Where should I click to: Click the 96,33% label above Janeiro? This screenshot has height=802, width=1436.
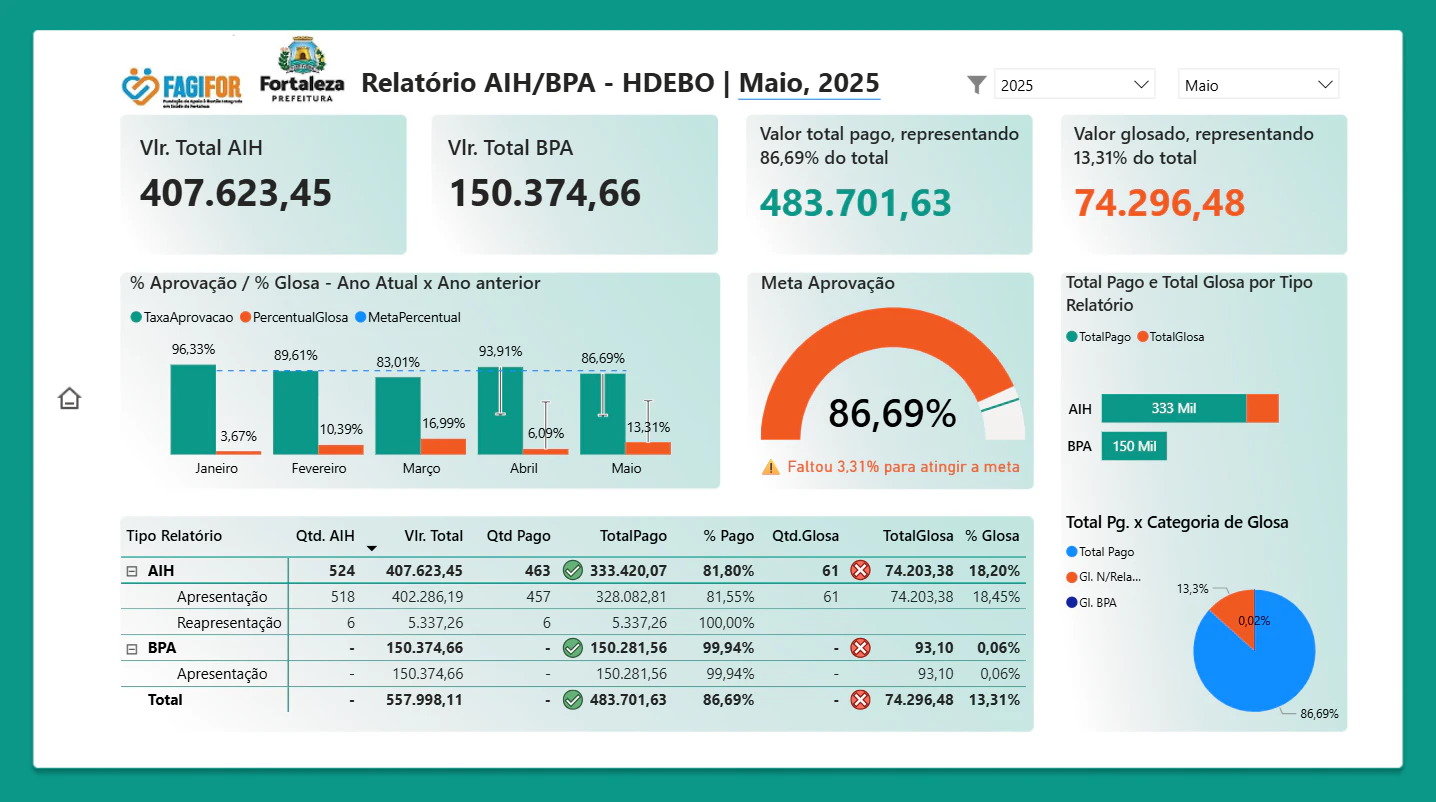pyautogui.click(x=193, y=349)
